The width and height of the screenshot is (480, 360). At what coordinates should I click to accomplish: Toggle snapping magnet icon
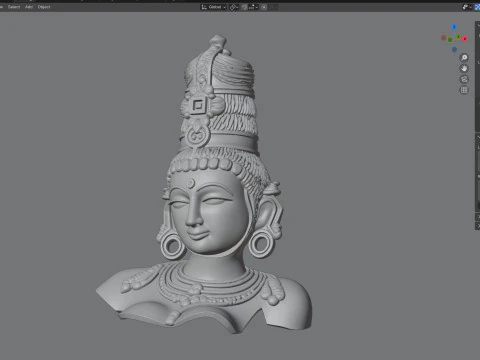click(x=245, y=7)
